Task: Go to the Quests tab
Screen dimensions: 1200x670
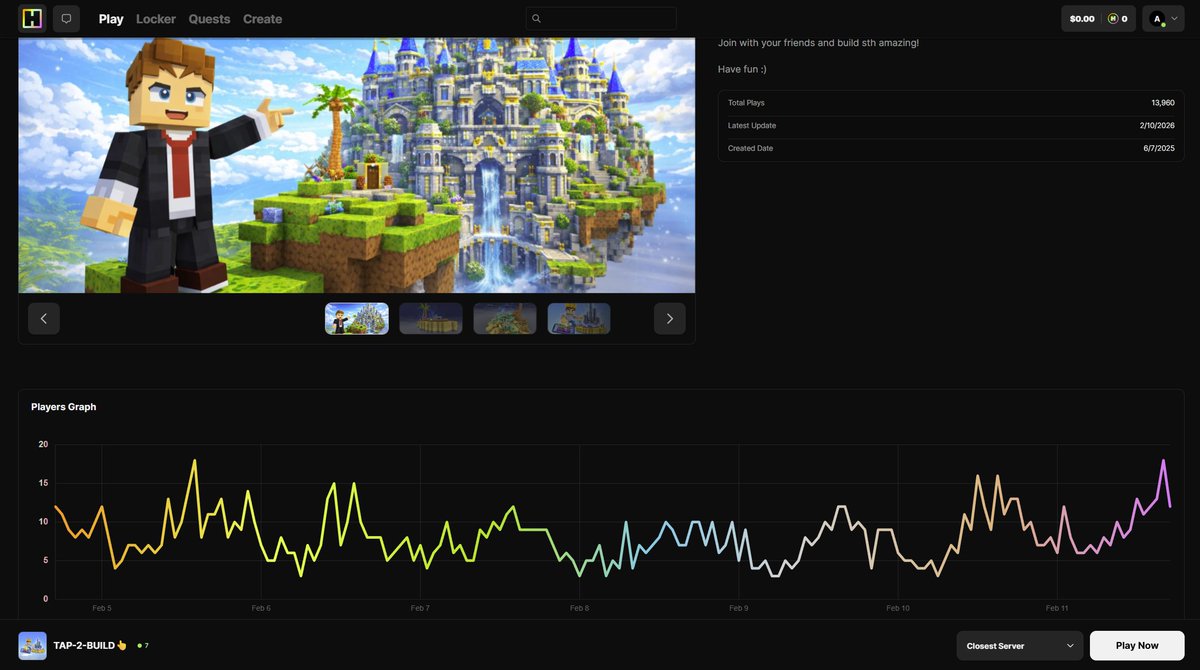Action: [209, 19]
